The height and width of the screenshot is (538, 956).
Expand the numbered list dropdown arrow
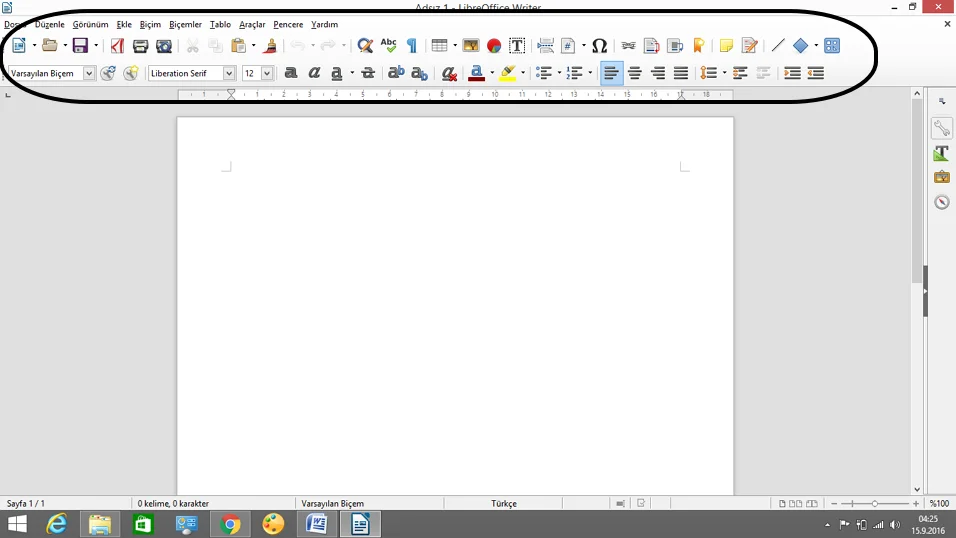(x=590, y=73)
